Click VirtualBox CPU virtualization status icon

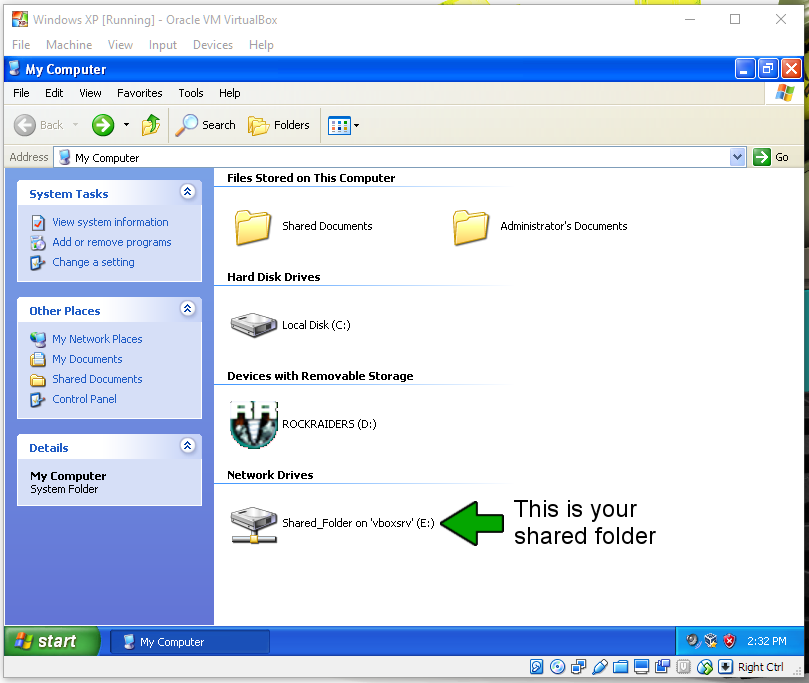[x=683, y=667]
